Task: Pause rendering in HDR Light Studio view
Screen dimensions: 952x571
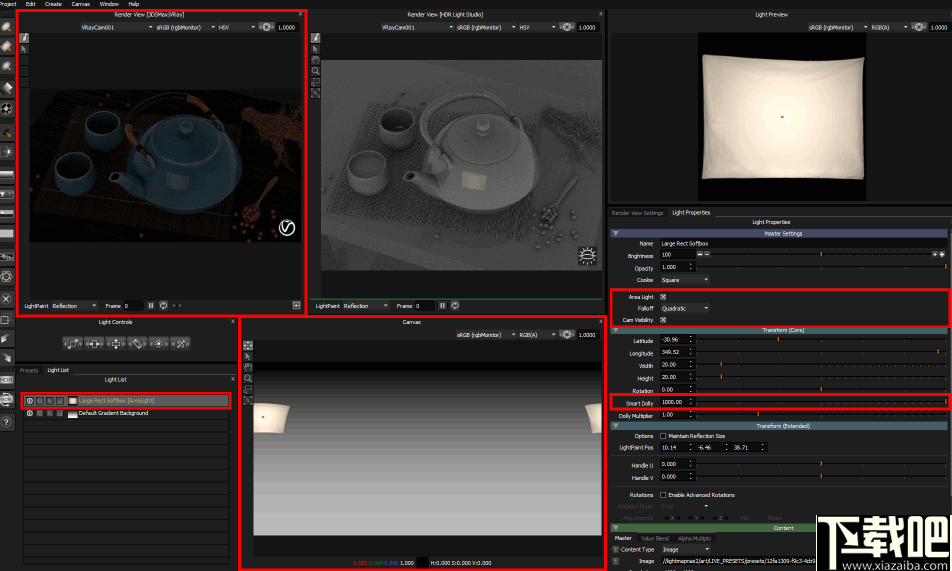Action: pyautogui.click(x=443, y=306)
